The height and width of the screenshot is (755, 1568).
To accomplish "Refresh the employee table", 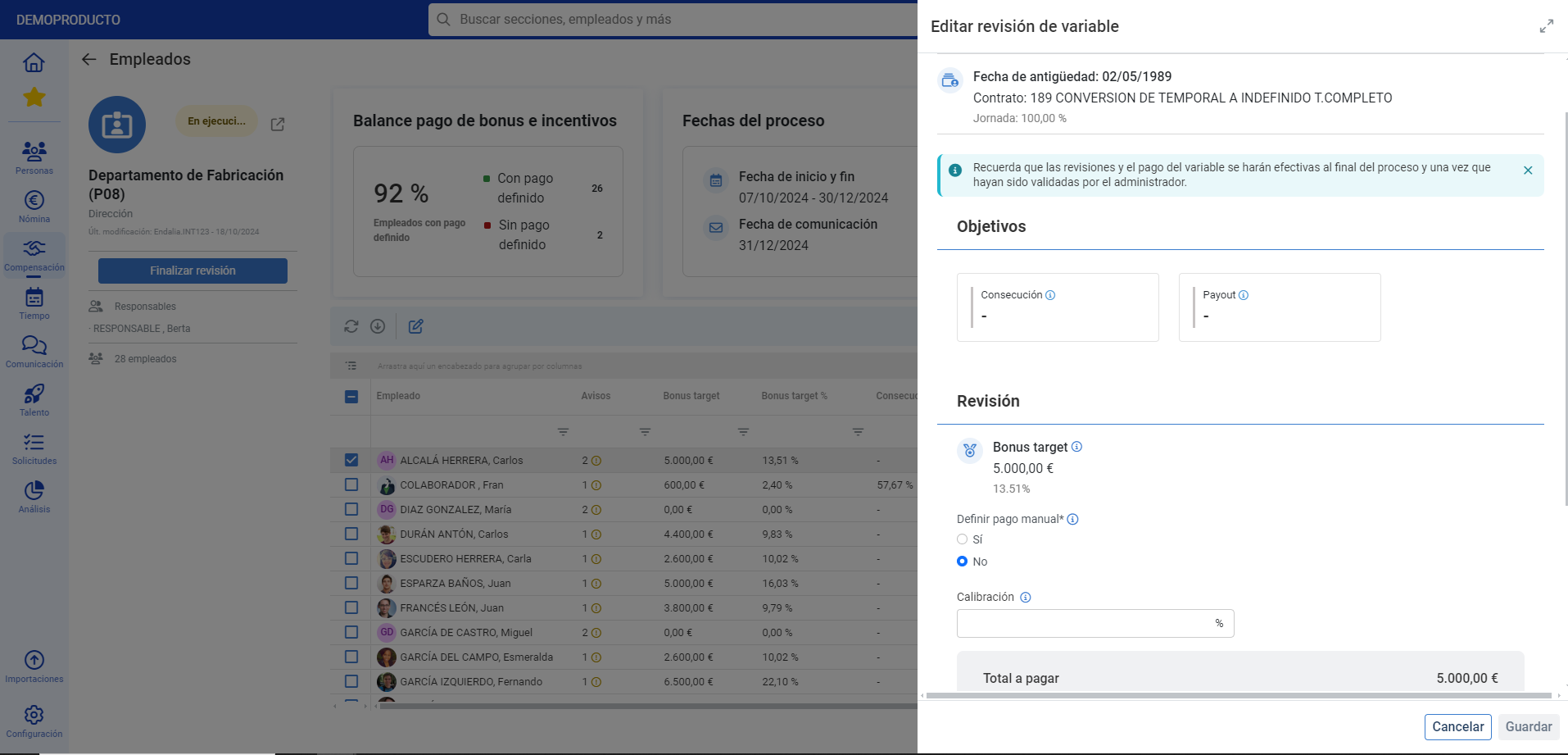I will click(x=351, y=326).
